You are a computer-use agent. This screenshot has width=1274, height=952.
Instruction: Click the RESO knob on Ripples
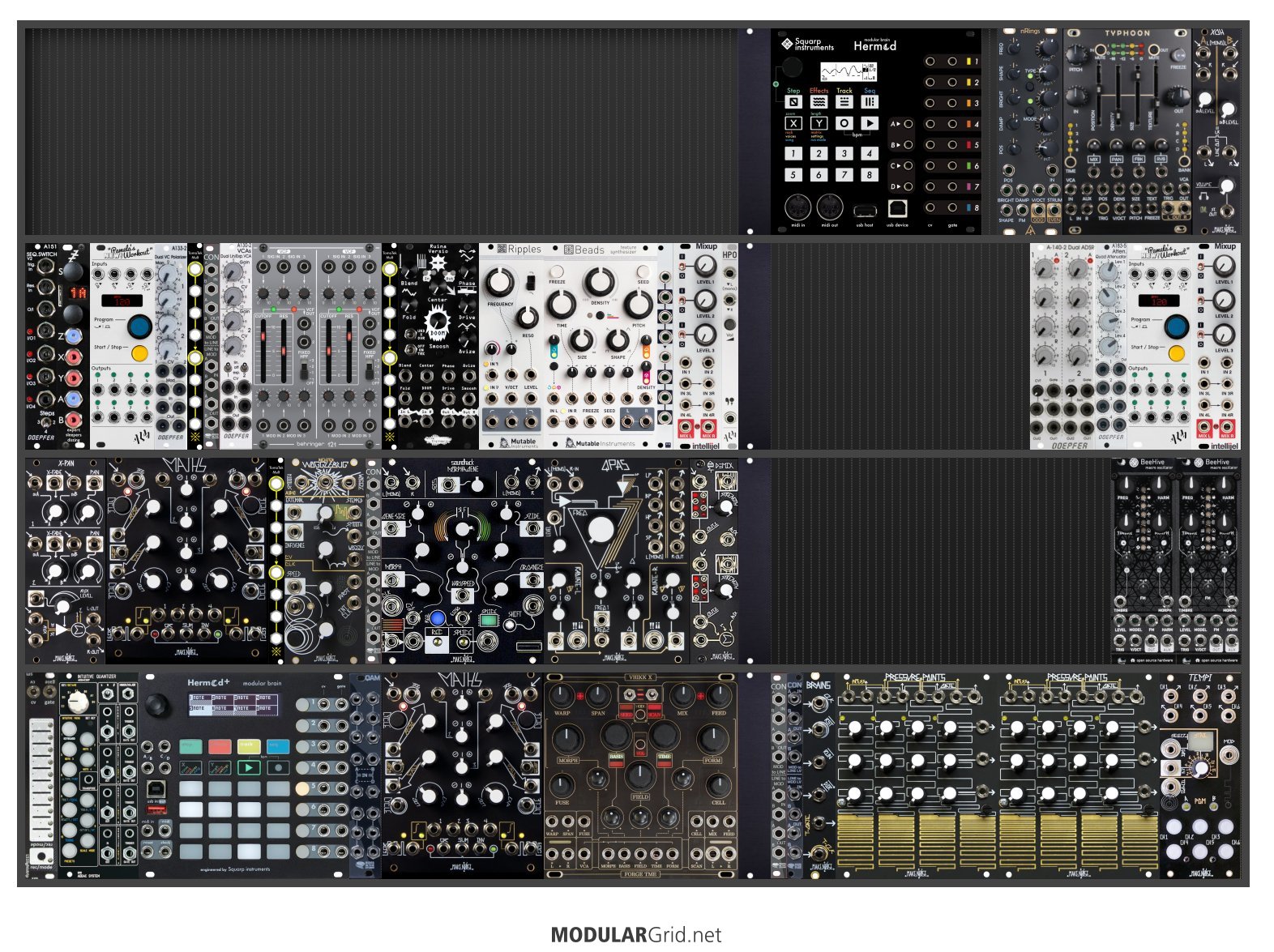pos(528,317)
